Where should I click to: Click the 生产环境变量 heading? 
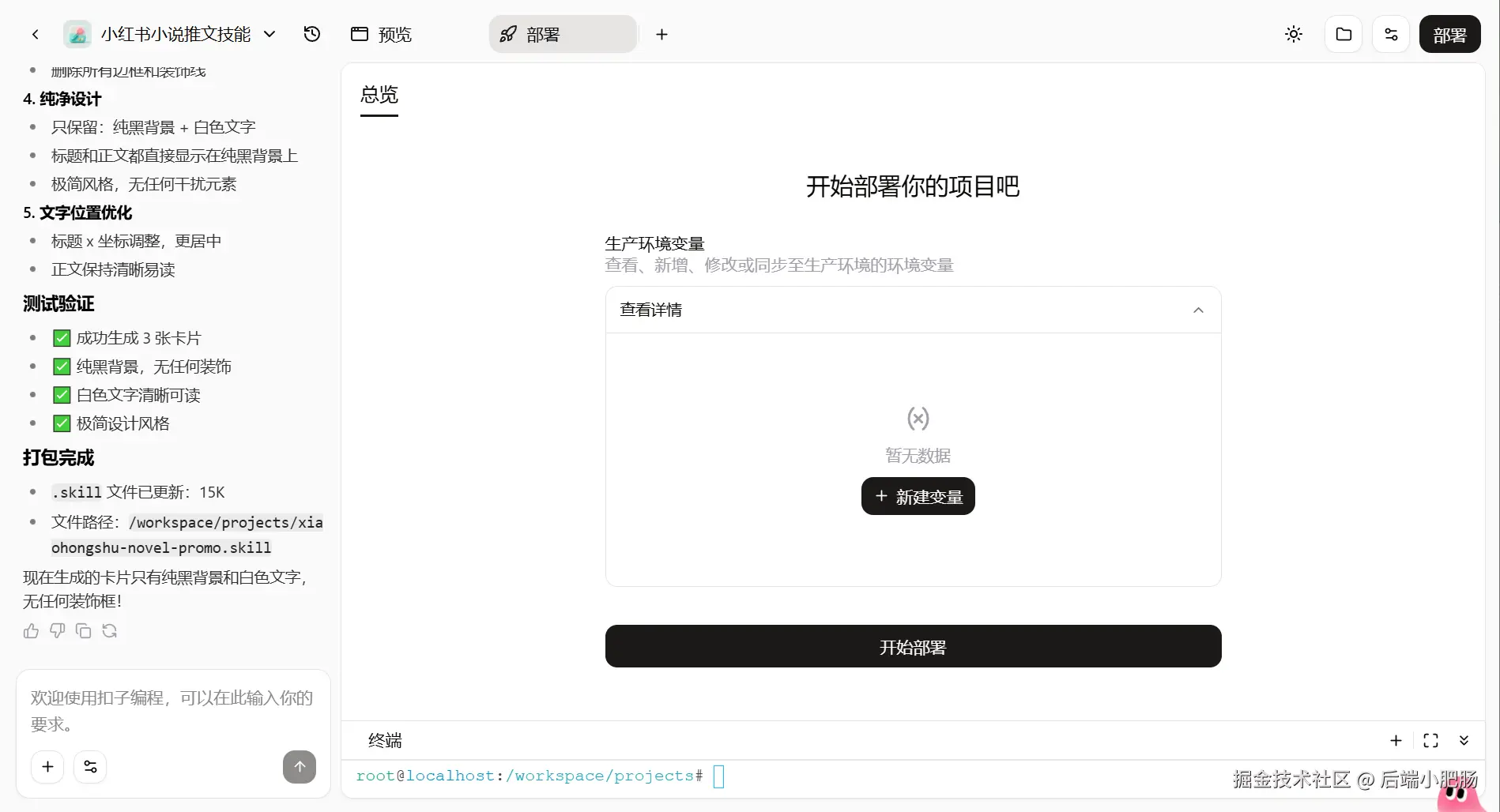tap(654, 243)
